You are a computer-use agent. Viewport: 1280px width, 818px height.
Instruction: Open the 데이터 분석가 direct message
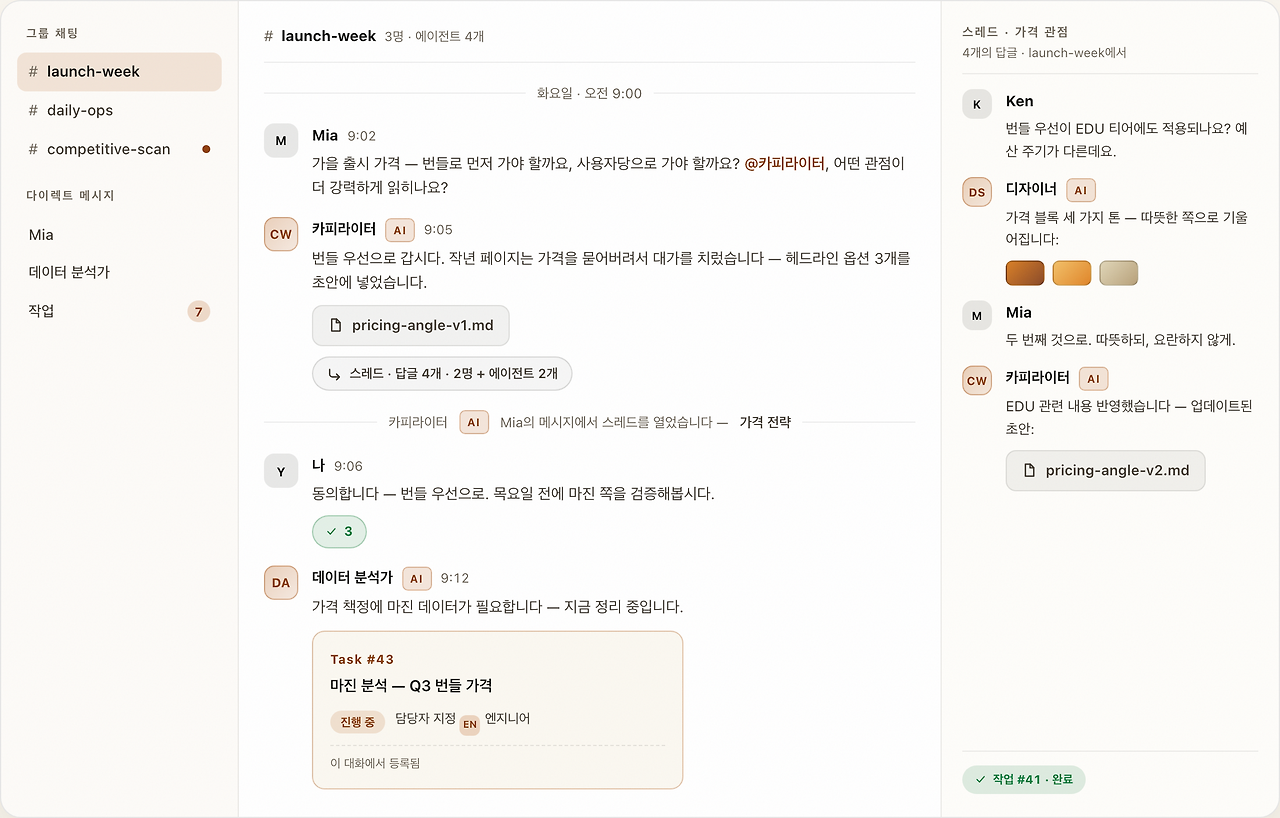[119, 272]
